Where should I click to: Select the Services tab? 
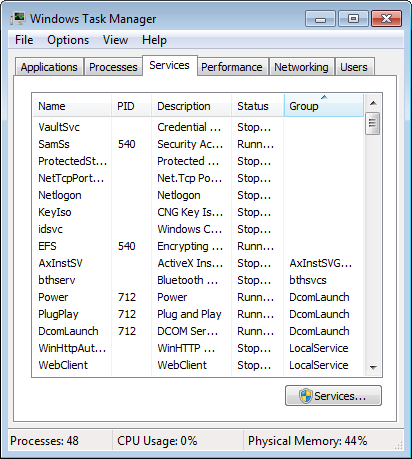click(170, 65)
